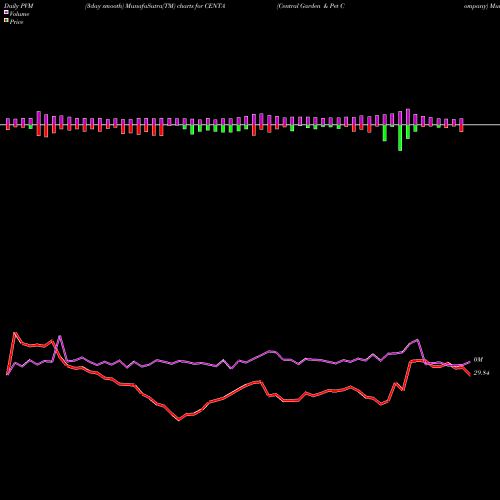Click the peak of the magenta volume line
This screenshot has width=500, height=500.
60,336
